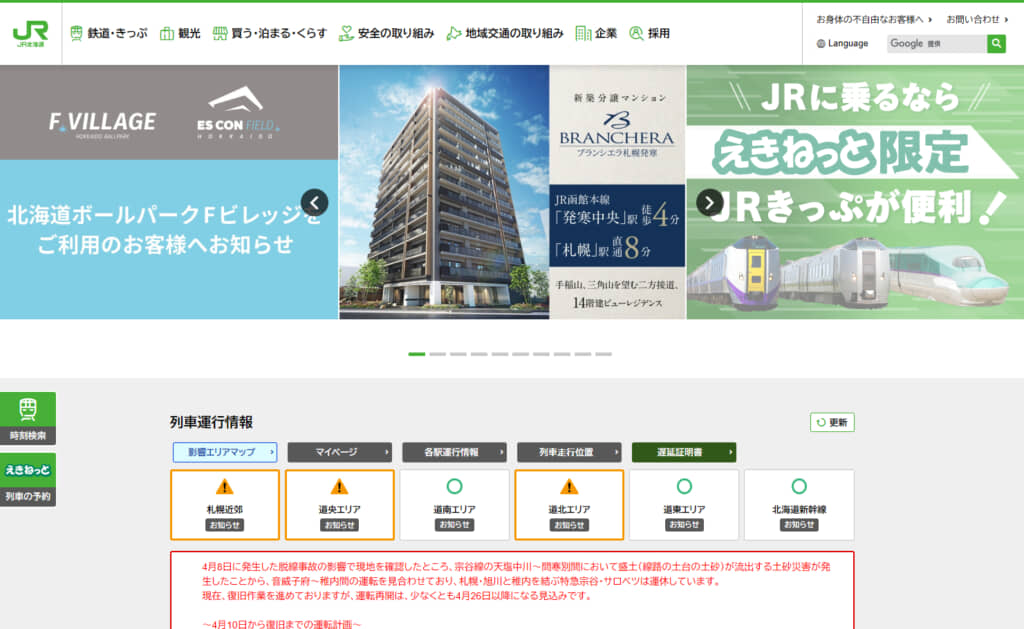Click the green circle icon for 道東エリア
The image size is (1024, 629).
[x=684, y=487]
